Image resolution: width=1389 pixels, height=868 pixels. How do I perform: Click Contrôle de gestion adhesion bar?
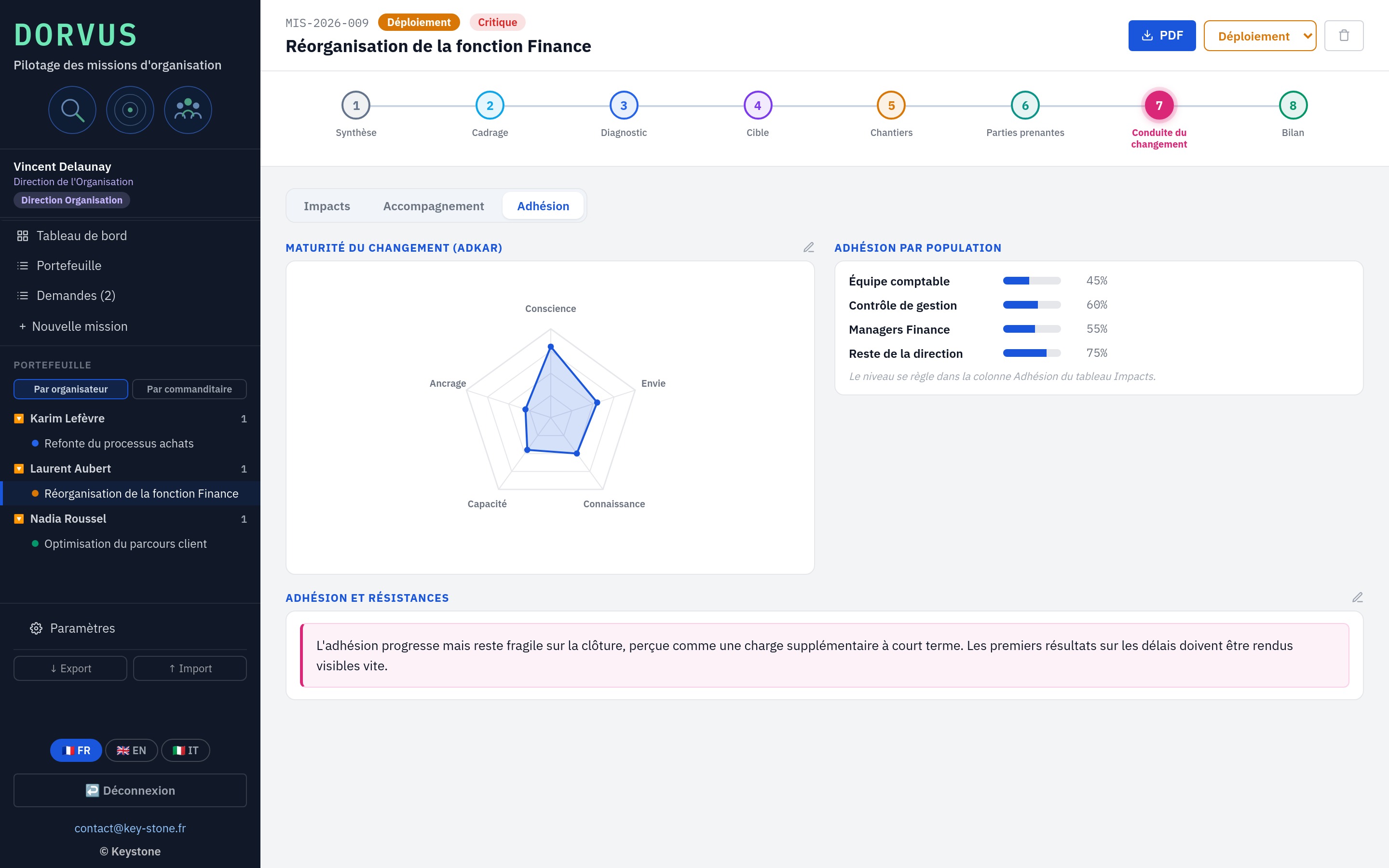pyautogui.click(x=1032, y=305)
